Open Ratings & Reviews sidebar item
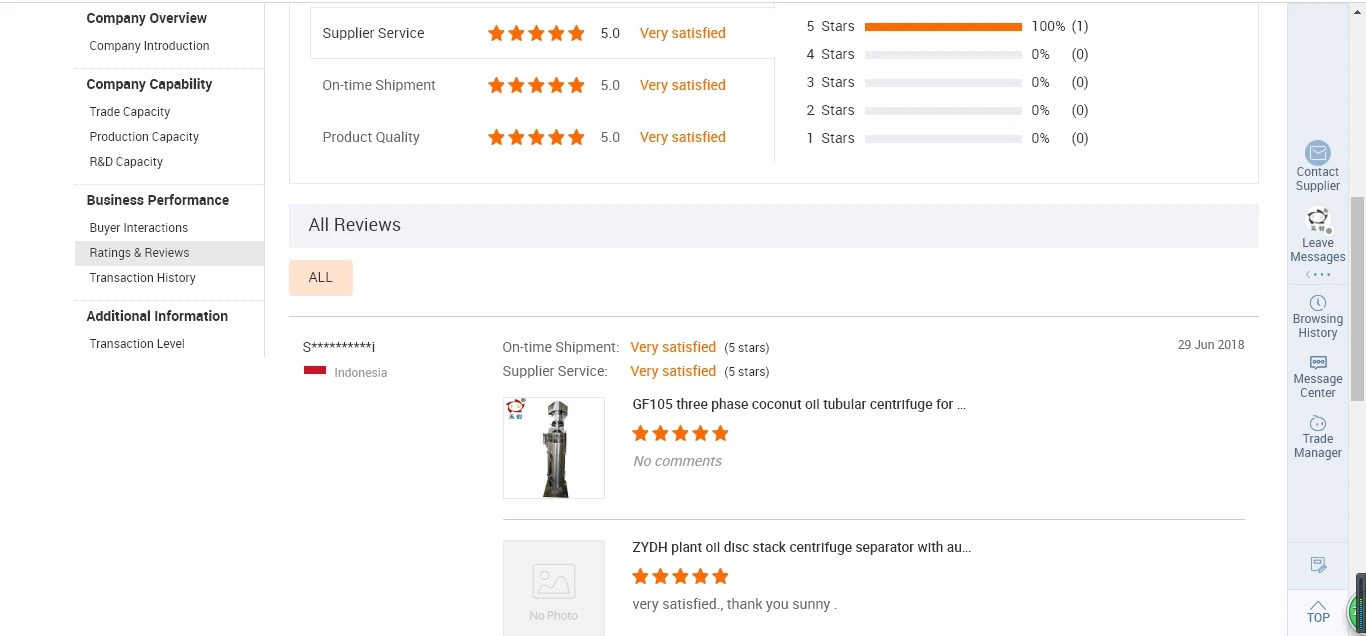This screenshot has height=636, width=1366. click(139, 253)
